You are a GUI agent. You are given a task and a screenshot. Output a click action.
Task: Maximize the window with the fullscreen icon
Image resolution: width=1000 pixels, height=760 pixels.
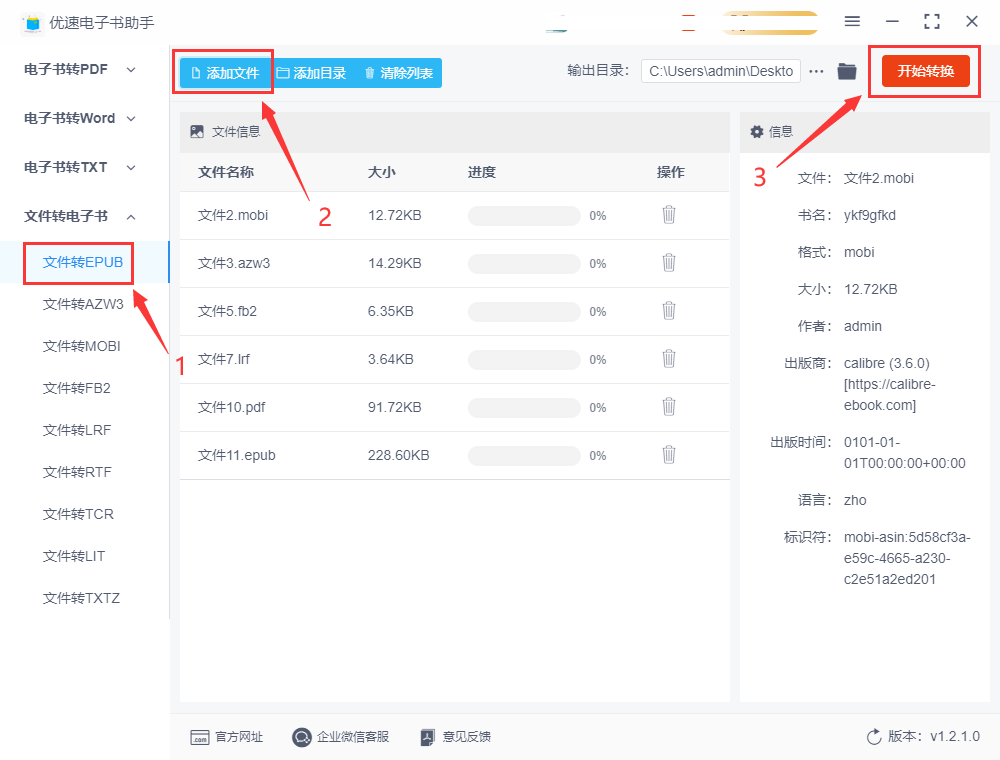[x=932, y=22]
